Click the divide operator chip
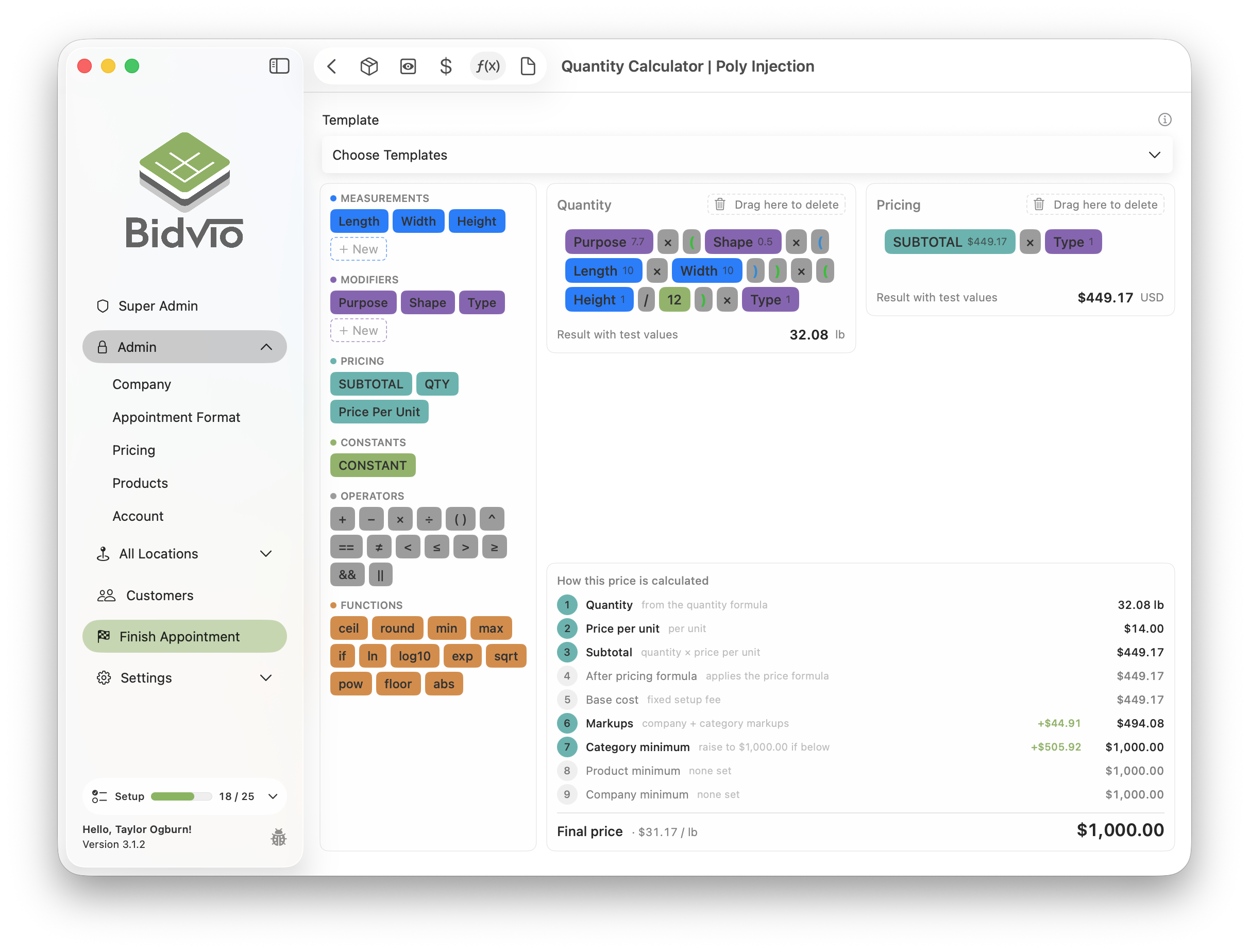The image size is (1249, 952). 429,519
